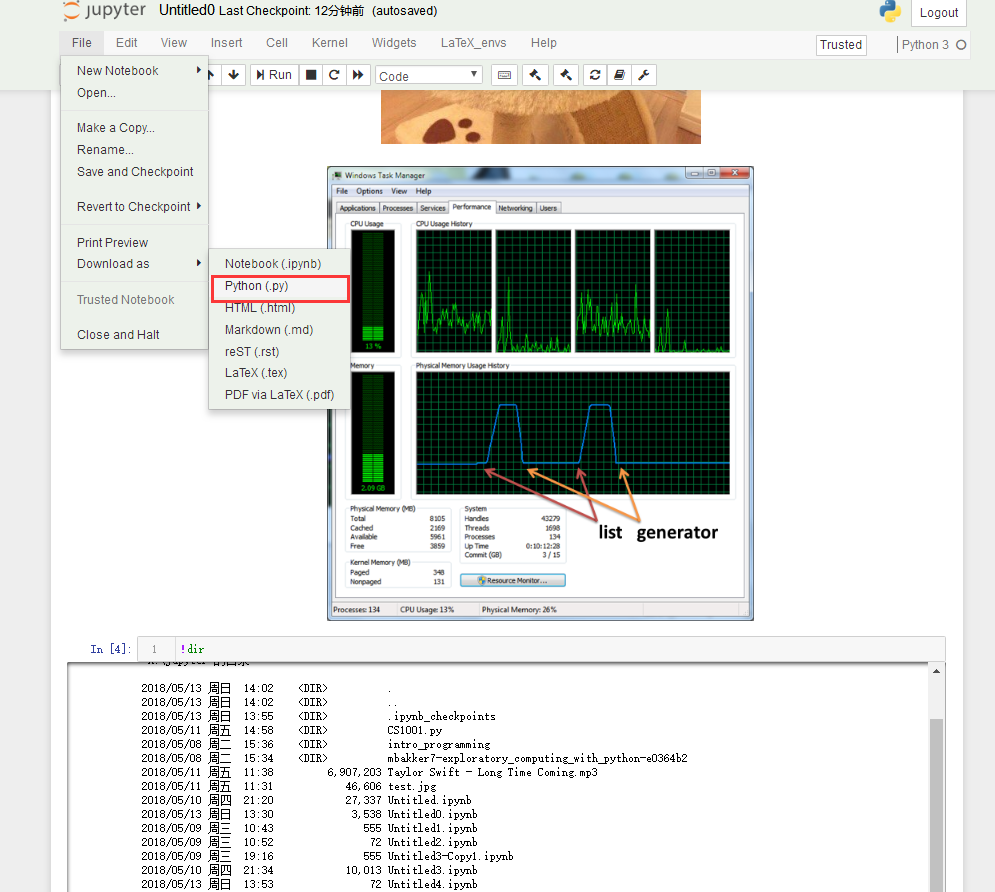Click the move cell down arrow
The image size is (995, 892).
[x=234, y=75]
